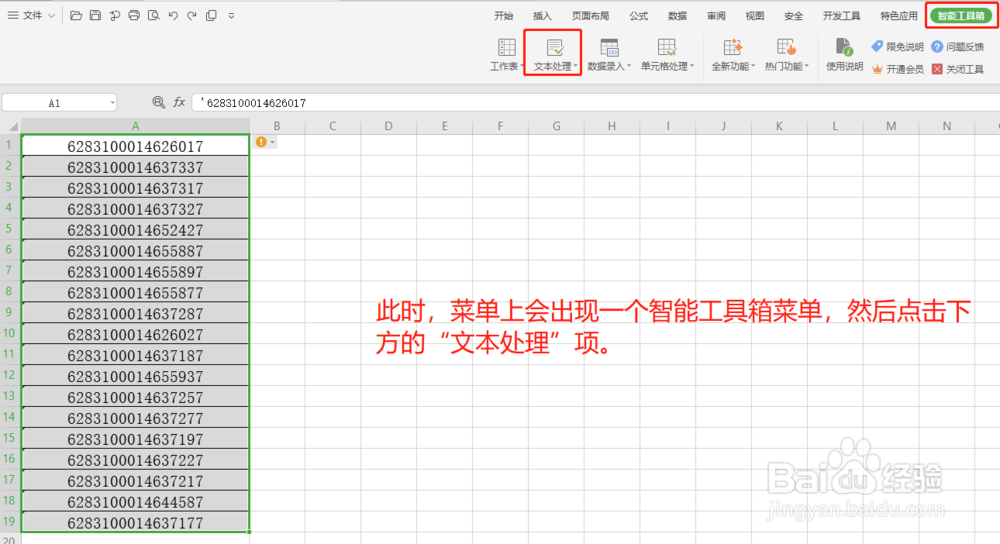Select row header 12

click(9, 375)
